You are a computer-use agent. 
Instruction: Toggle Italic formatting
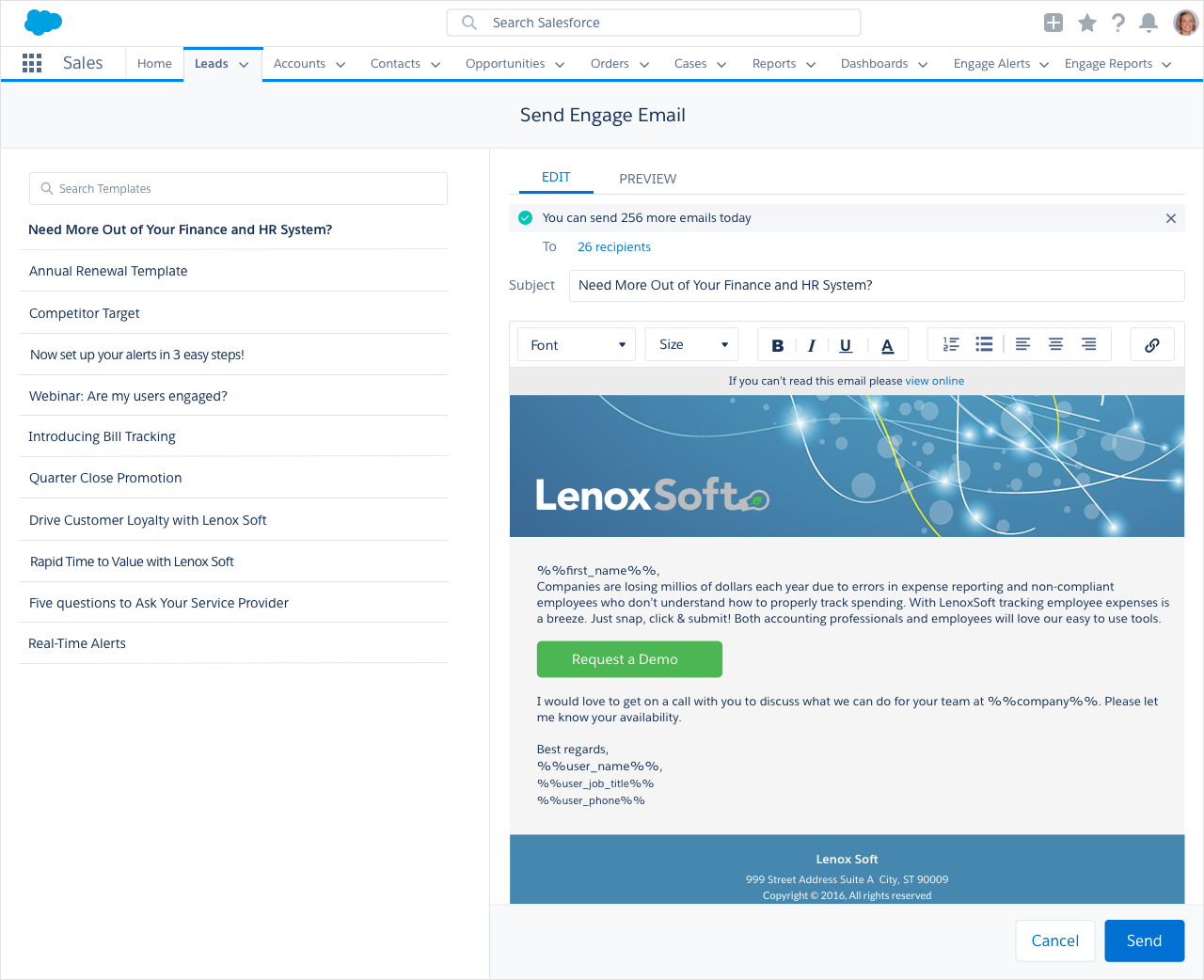pyautogui.click(x=811, y=345)
